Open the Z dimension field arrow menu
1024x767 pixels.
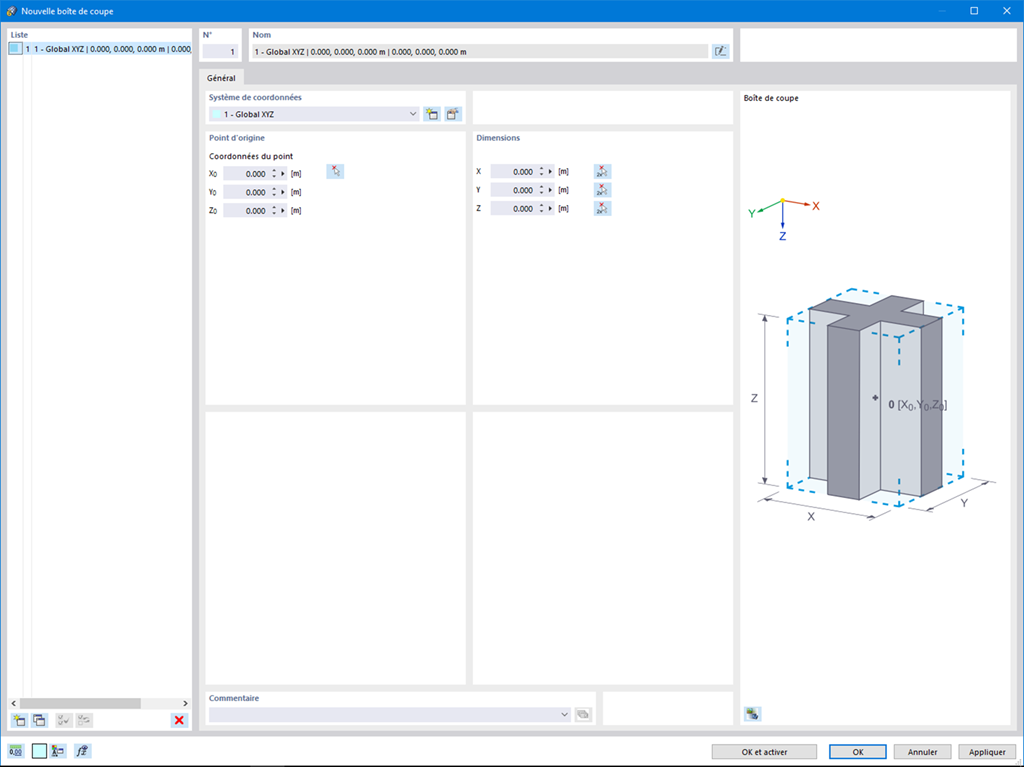click(x=550, y=208)
